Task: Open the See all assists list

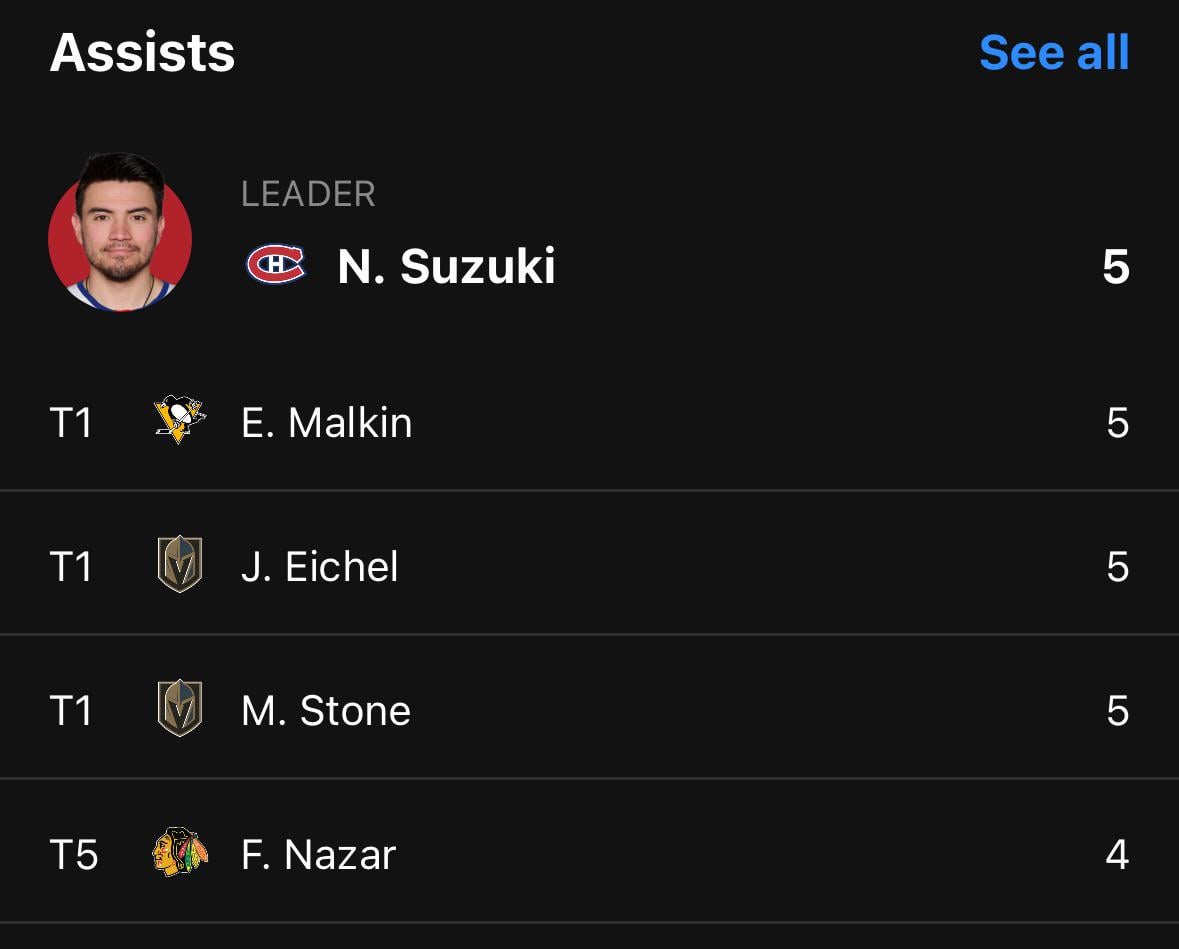Action: pyautogui.click(x=1055, y=53)
